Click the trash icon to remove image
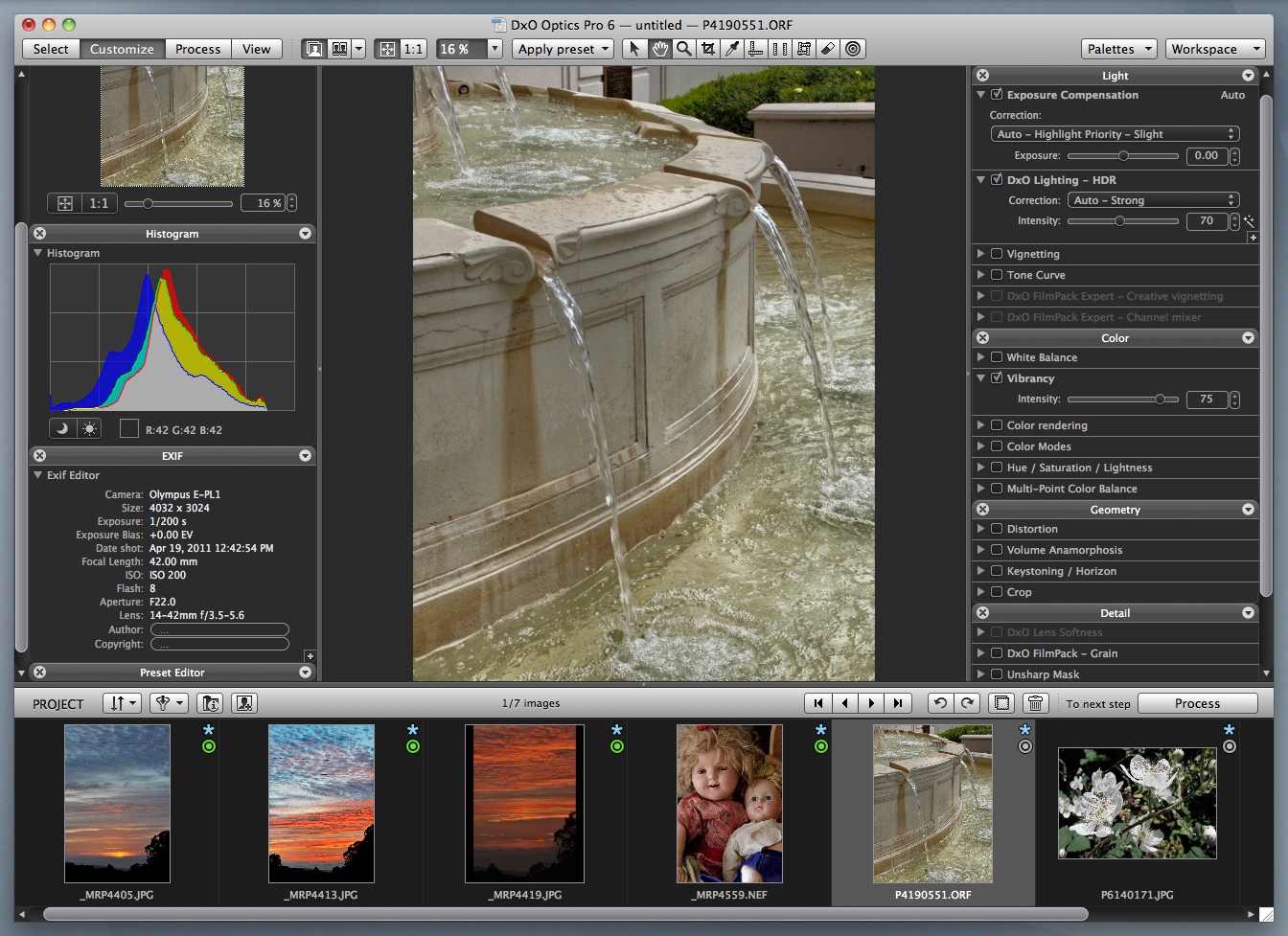Screen dimensions: 1288x936 point(1035,703)
